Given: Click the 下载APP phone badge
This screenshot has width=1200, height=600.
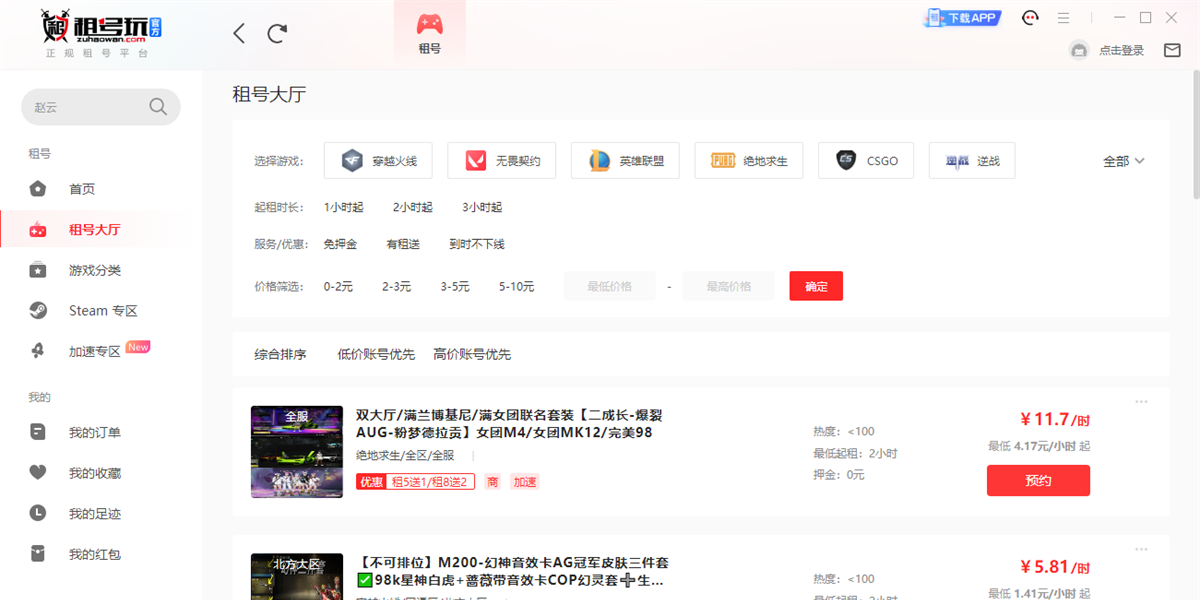Looking at the screenshot, I should click(963, 18).
